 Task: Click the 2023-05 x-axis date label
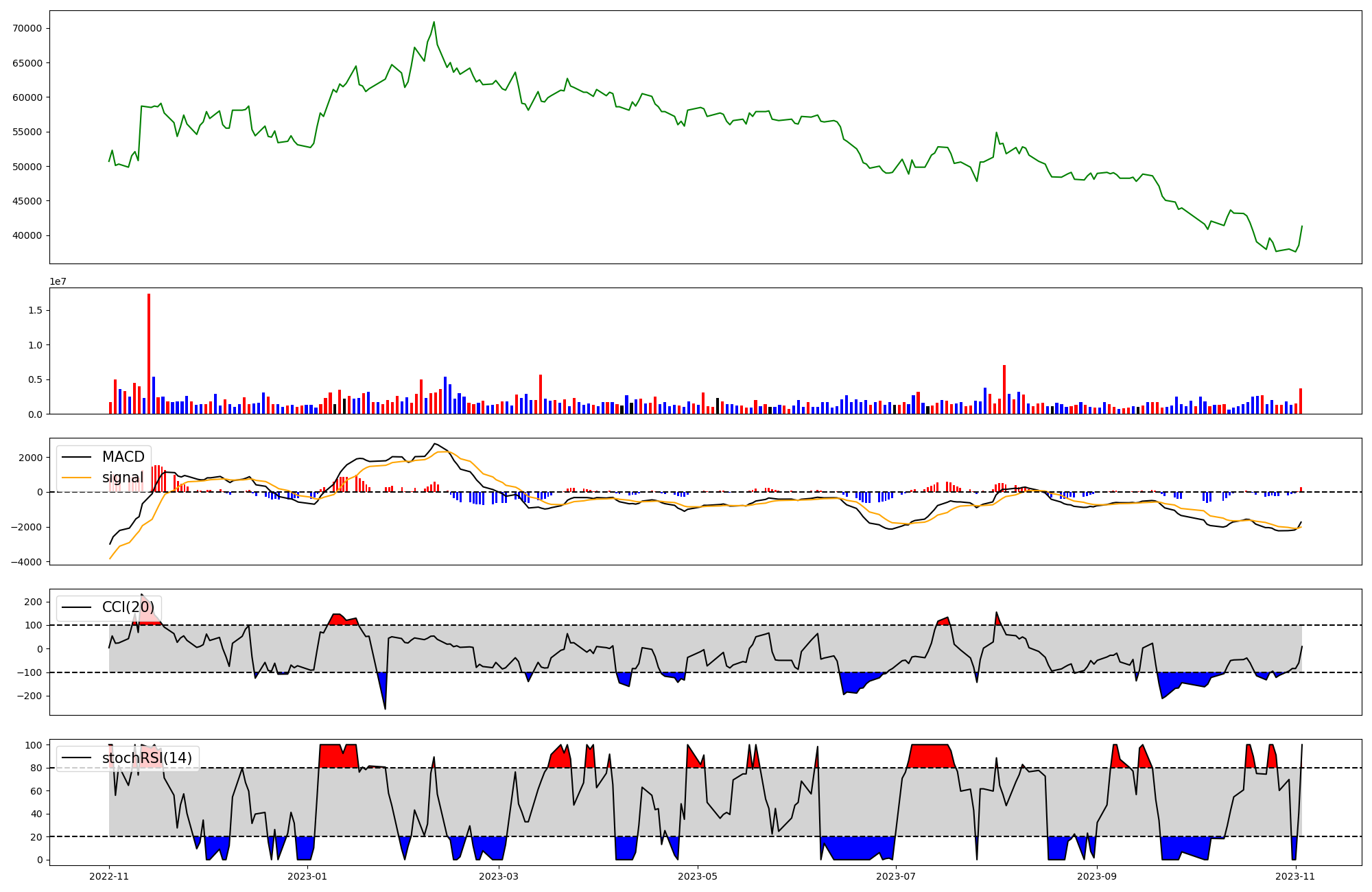click(698, 876)
